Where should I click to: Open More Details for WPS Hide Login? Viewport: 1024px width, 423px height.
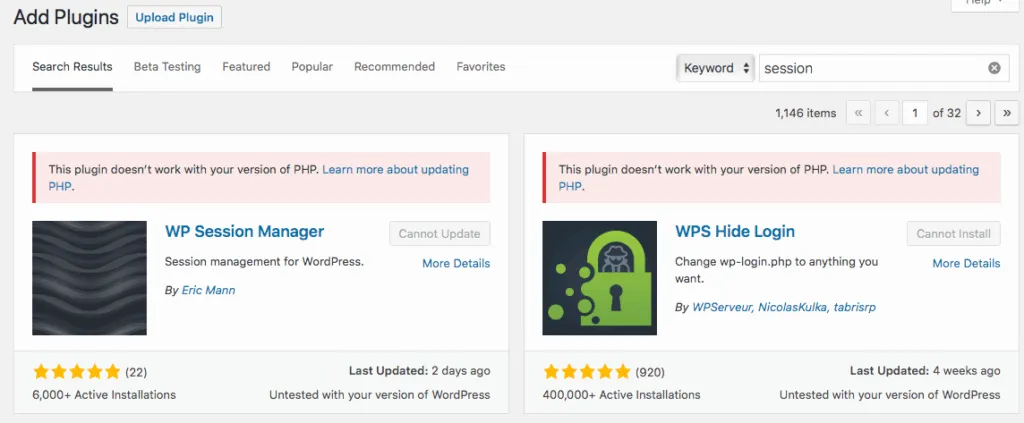[x=966, y=264]
